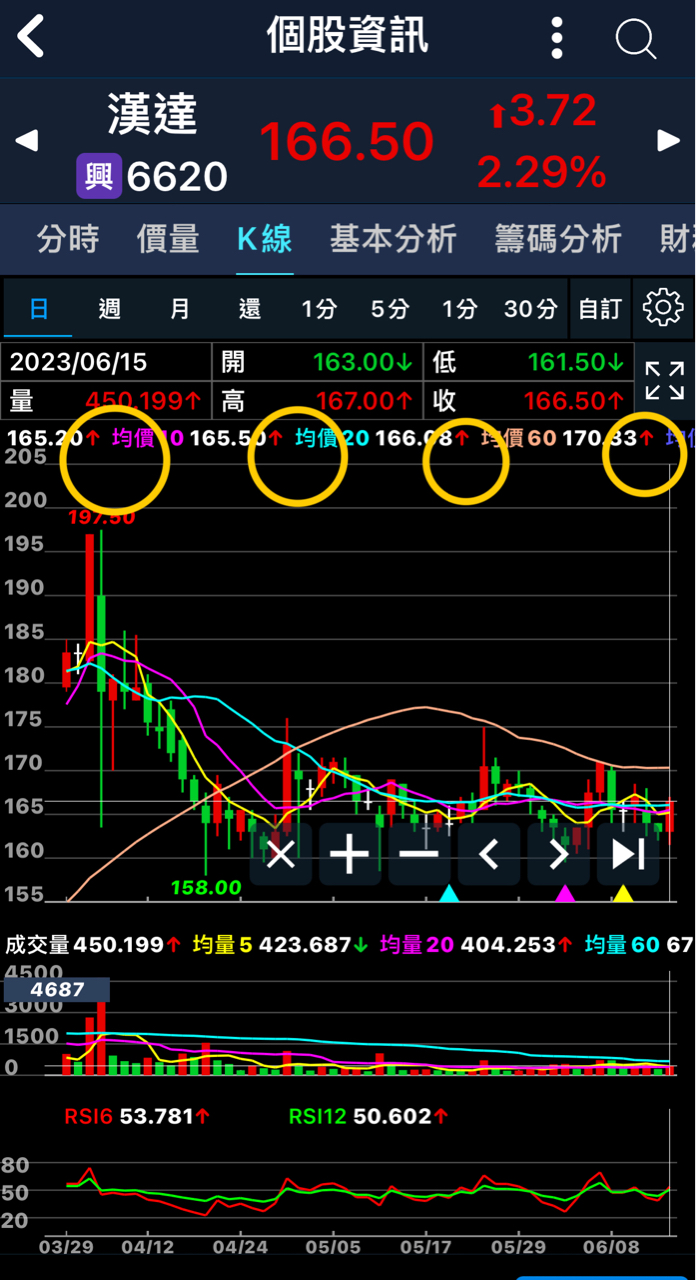Screen dimensions: 696x1280
Task: Tap the 均價60 moving average label
Action: (x=519, y=437)
